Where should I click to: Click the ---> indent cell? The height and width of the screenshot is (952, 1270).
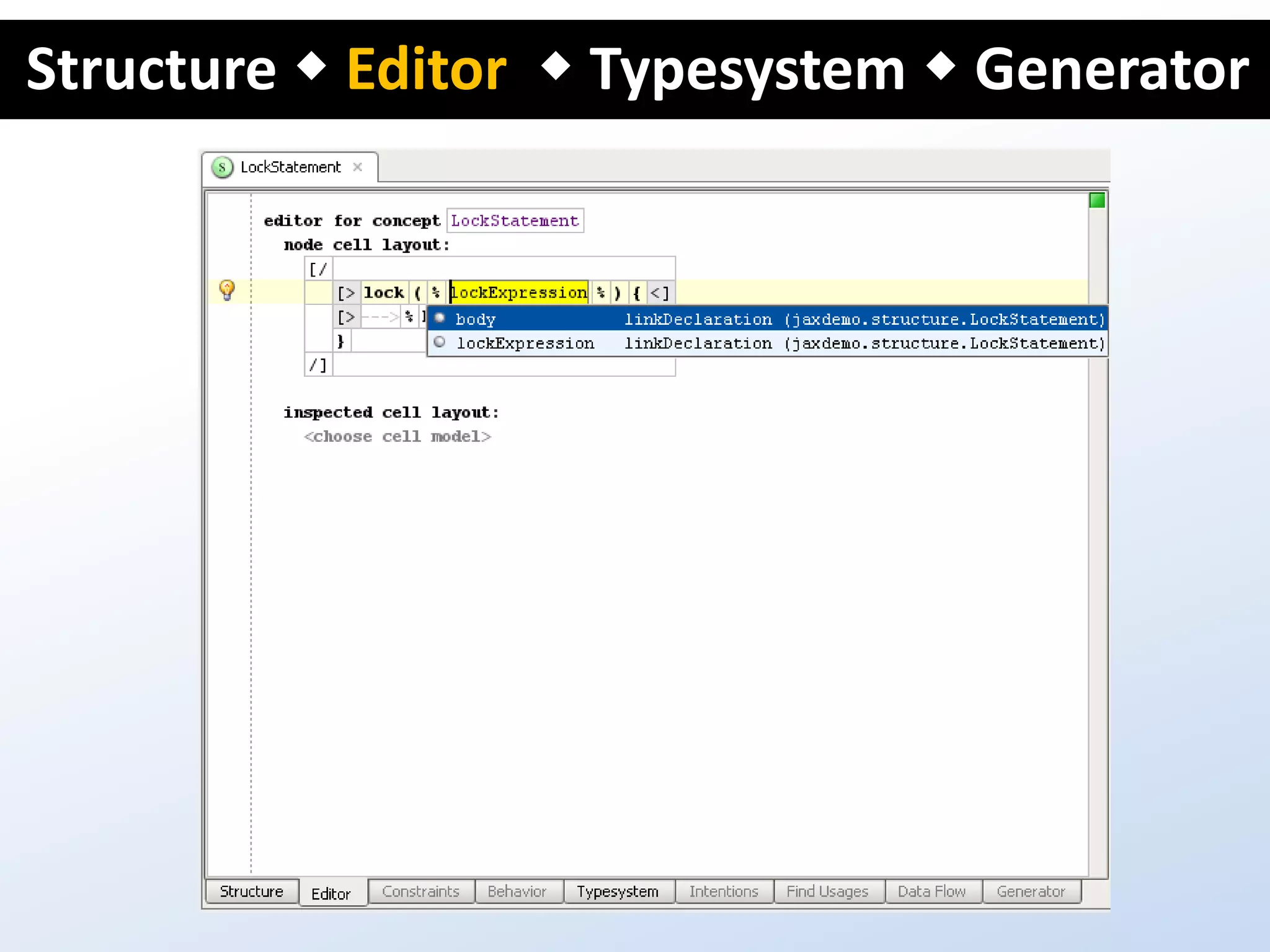point(380,317)
